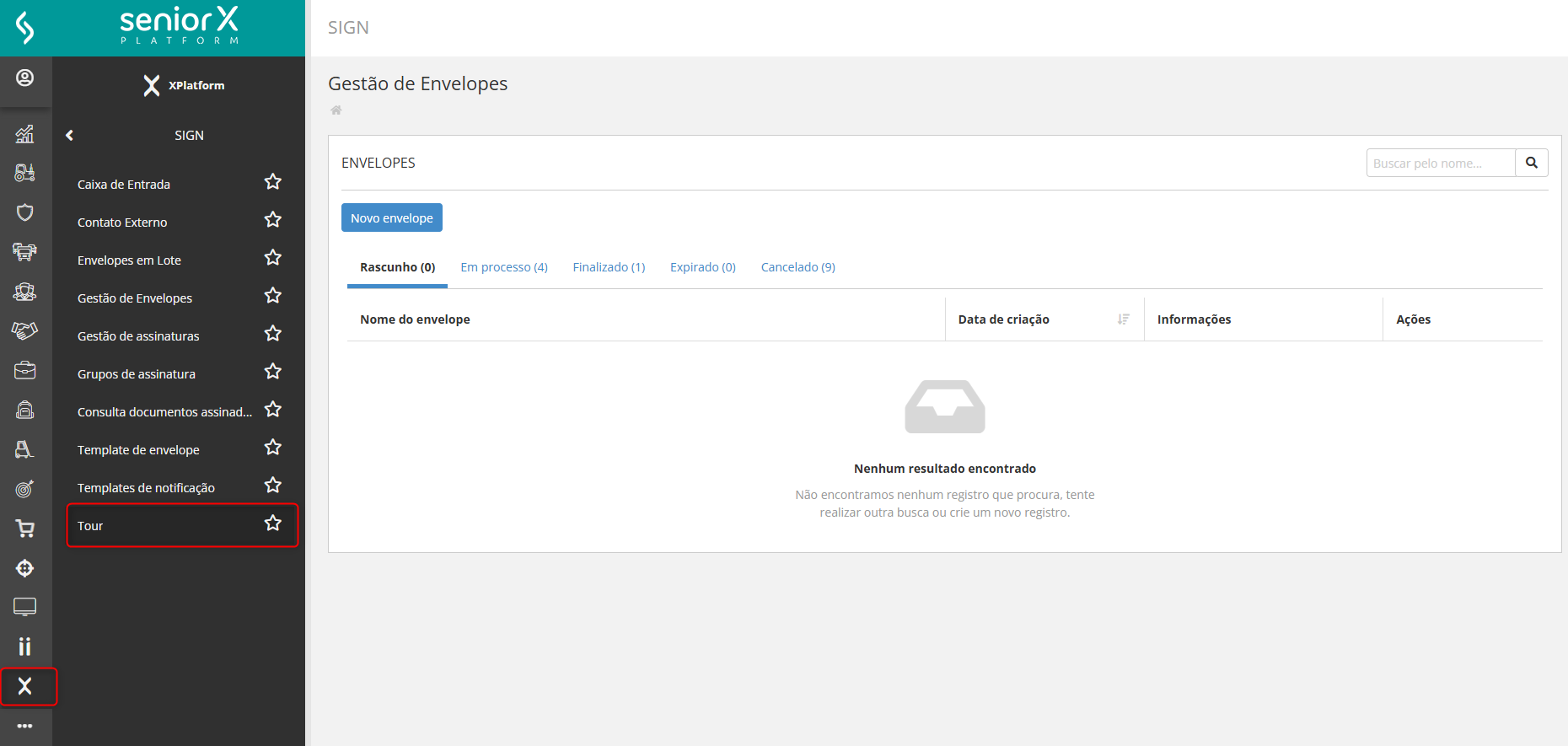Viewport: 1568px width, 746px height.
Task: Click the ENVELOPES panel title
Action: pos(379,163)
